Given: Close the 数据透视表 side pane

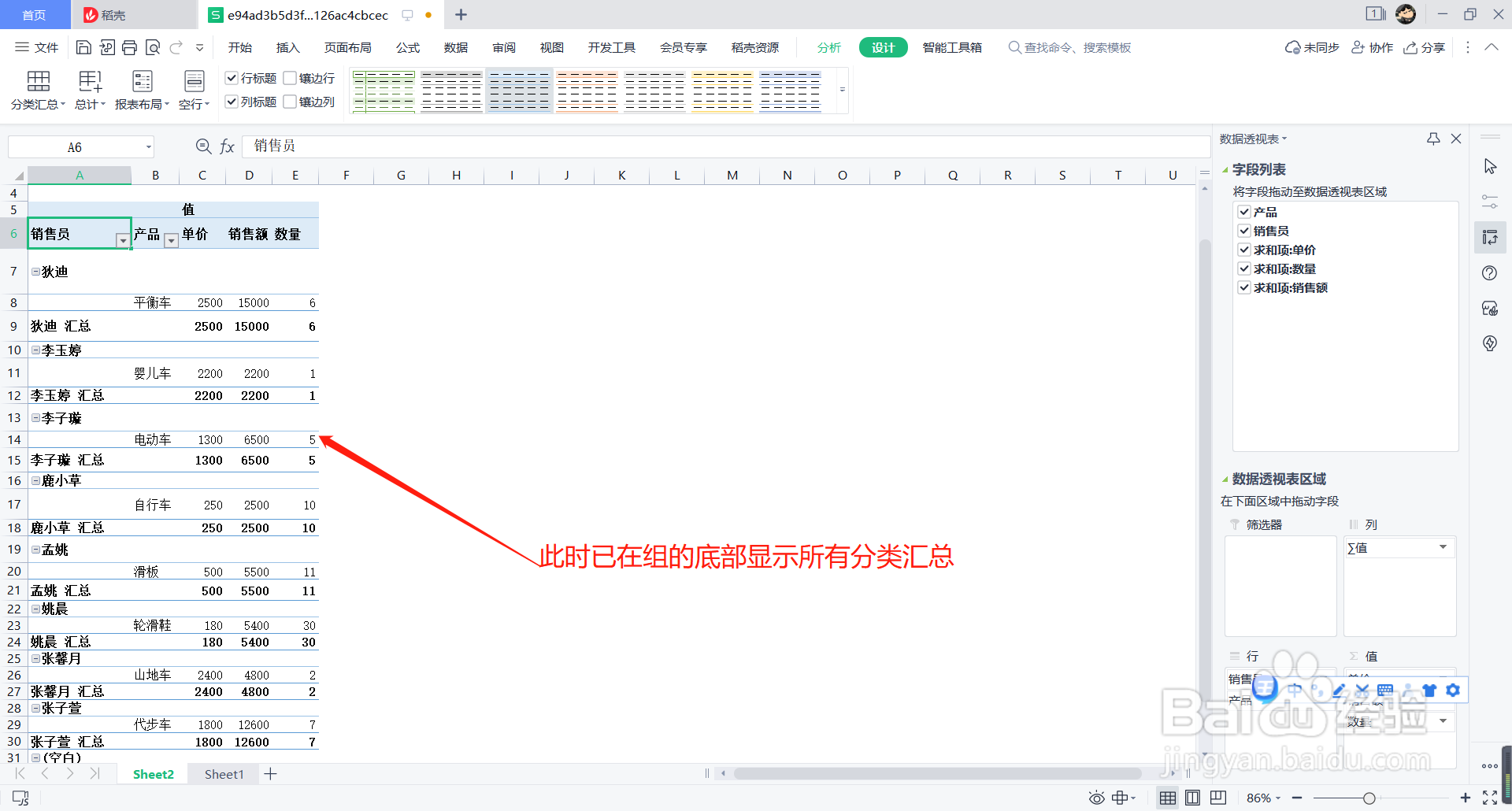Looking at the screenshot, I should [1456, 139].
